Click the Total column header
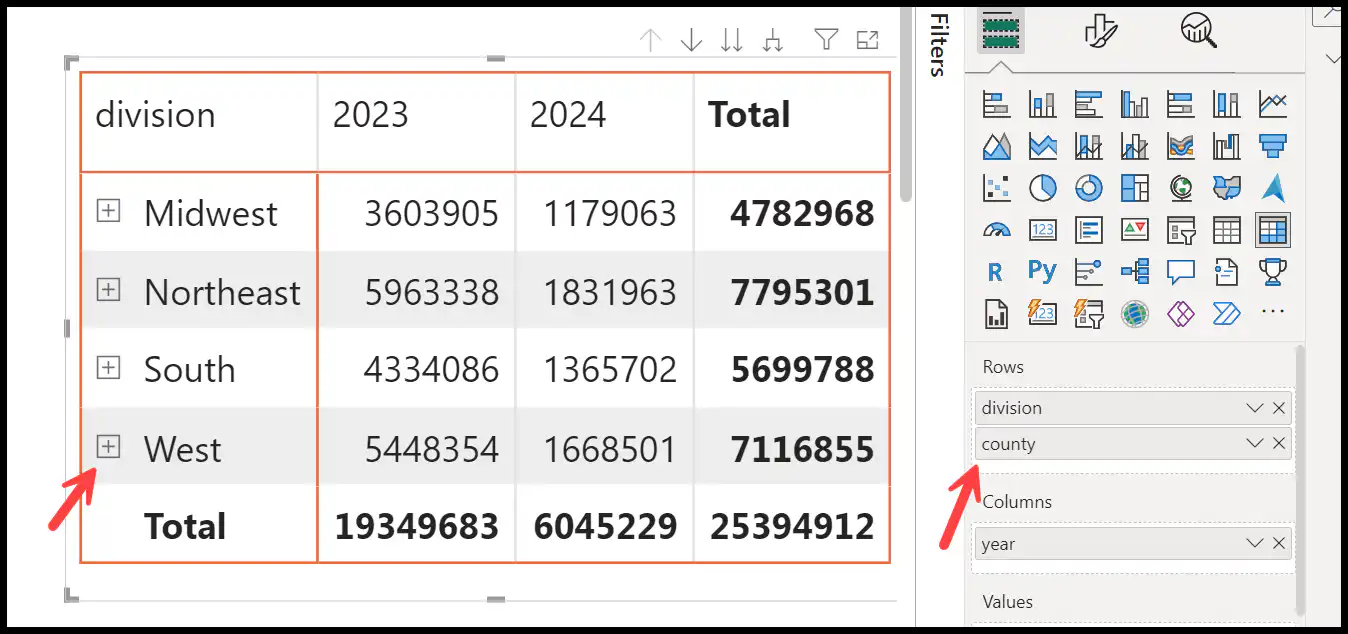Viewport: 1348px width, 634px height. coord(749,115)
